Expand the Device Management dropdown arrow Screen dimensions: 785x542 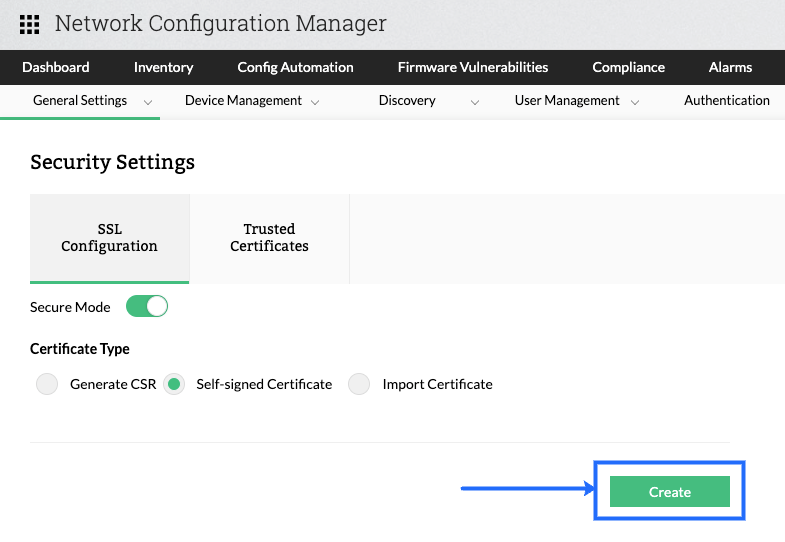[315, 102]
